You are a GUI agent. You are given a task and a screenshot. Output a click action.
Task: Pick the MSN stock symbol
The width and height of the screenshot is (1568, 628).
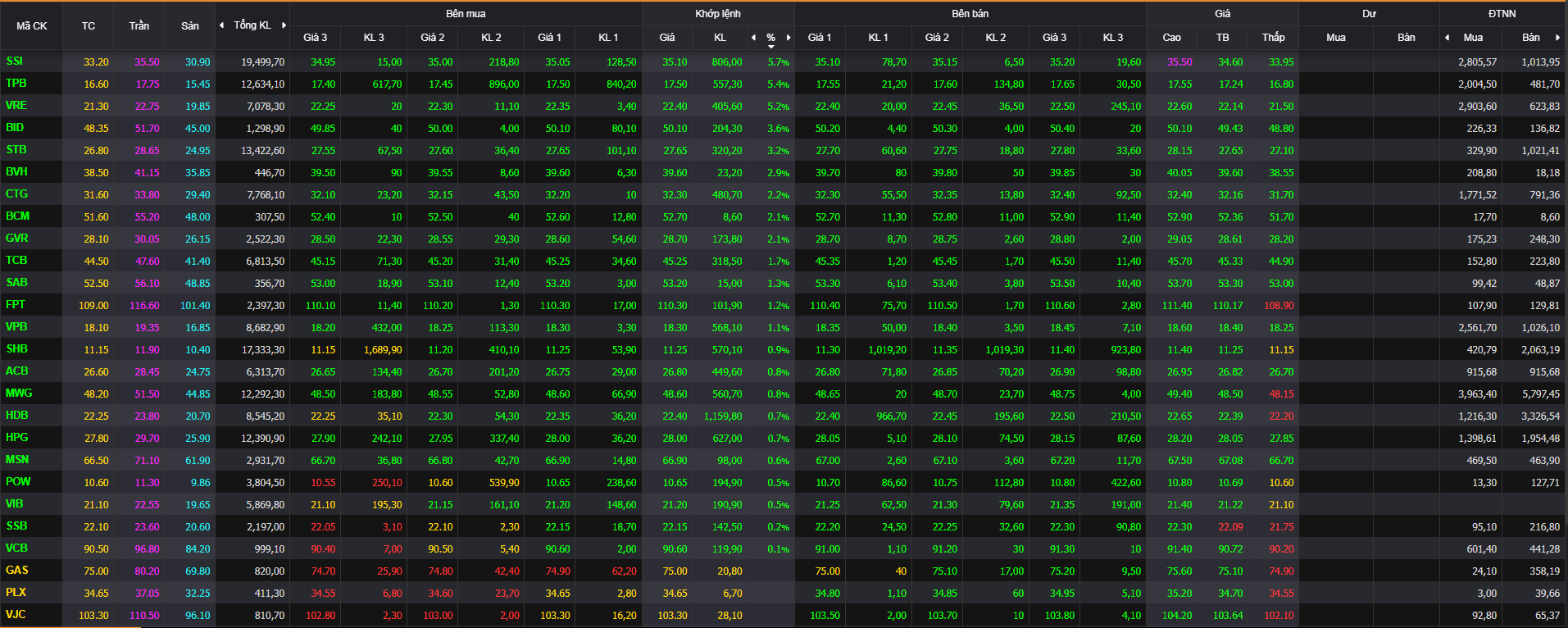[17, 460]
